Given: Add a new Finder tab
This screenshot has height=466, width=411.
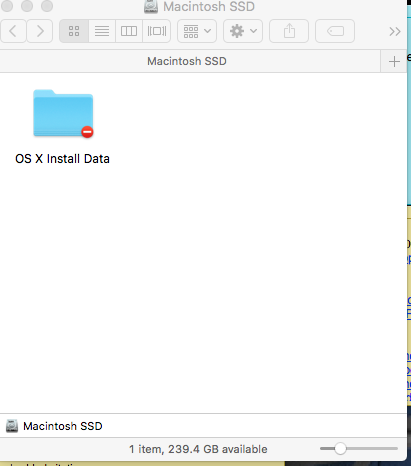Looking at the screenshot, I should pyautogui.click(x=394, y=61).
